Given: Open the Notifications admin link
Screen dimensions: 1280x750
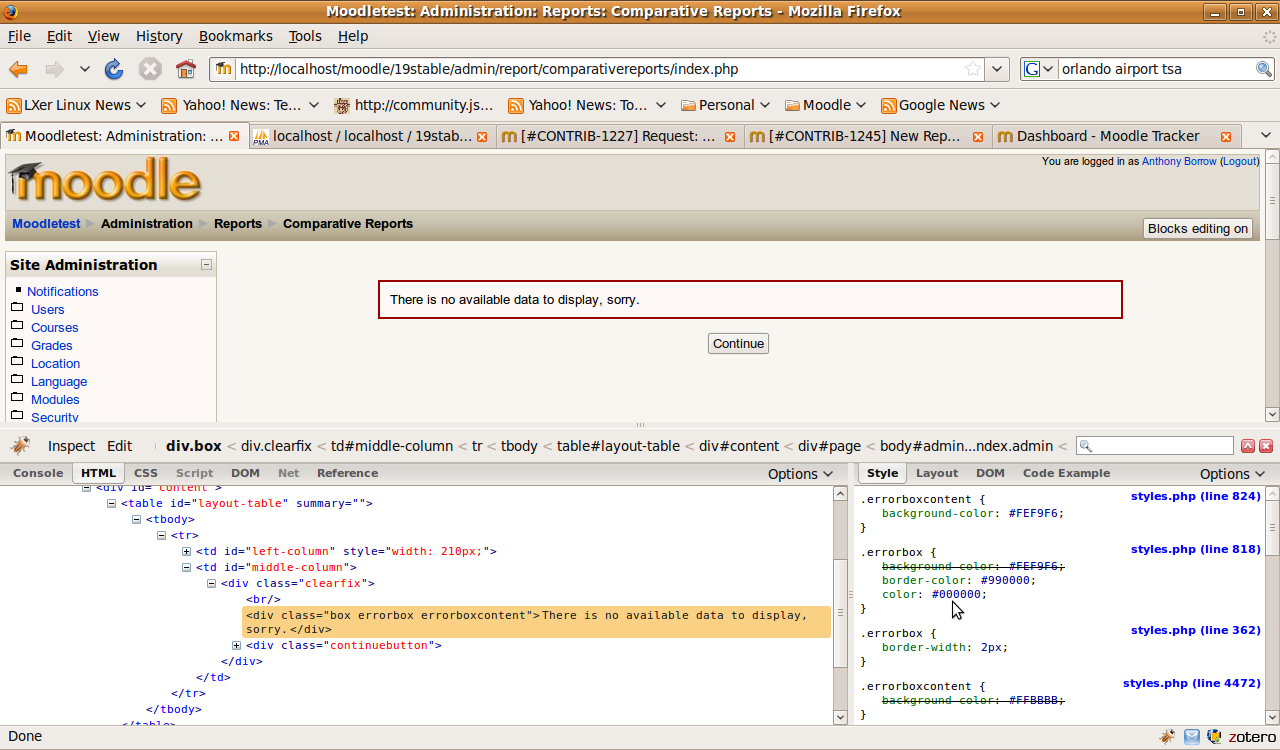Looking at the screenshot, I should click(63, 292).
